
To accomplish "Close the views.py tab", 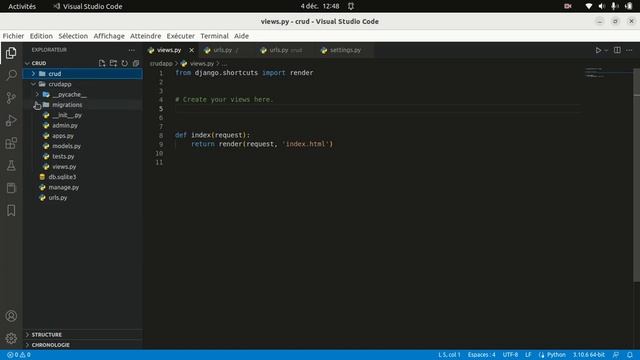I will point(191,50).
